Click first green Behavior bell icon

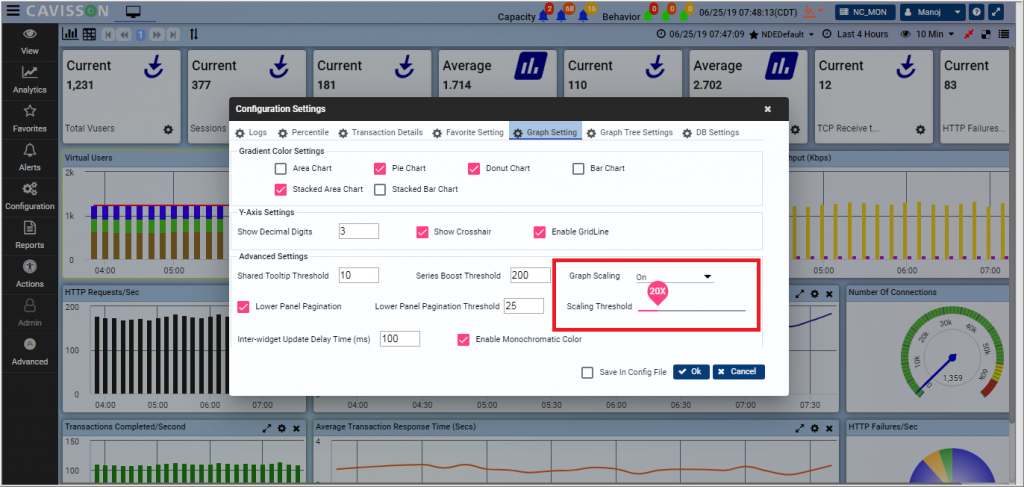click(x=649, y=14)
